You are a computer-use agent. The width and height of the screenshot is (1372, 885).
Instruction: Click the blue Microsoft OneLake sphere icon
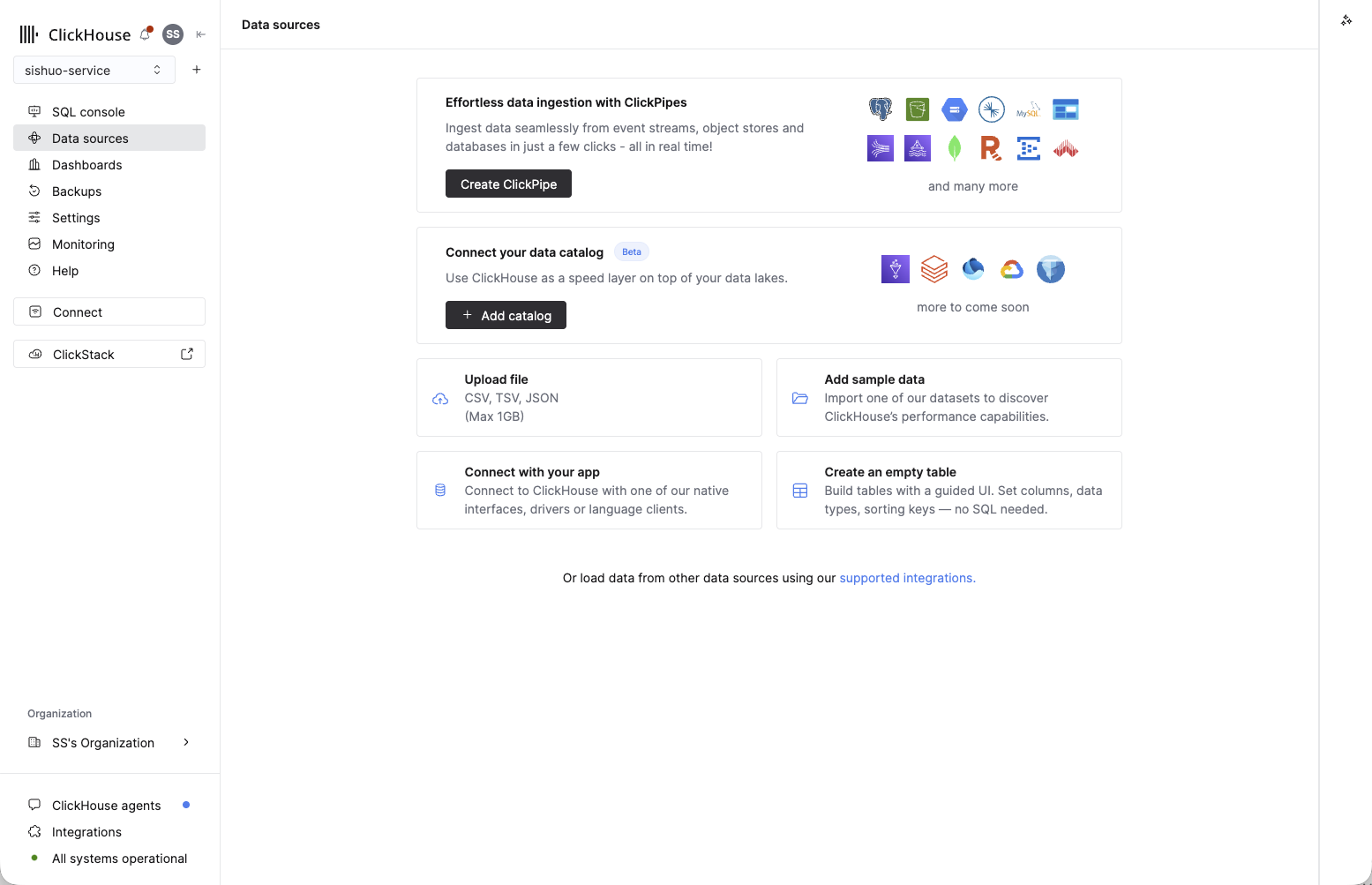tap(973, 269)
